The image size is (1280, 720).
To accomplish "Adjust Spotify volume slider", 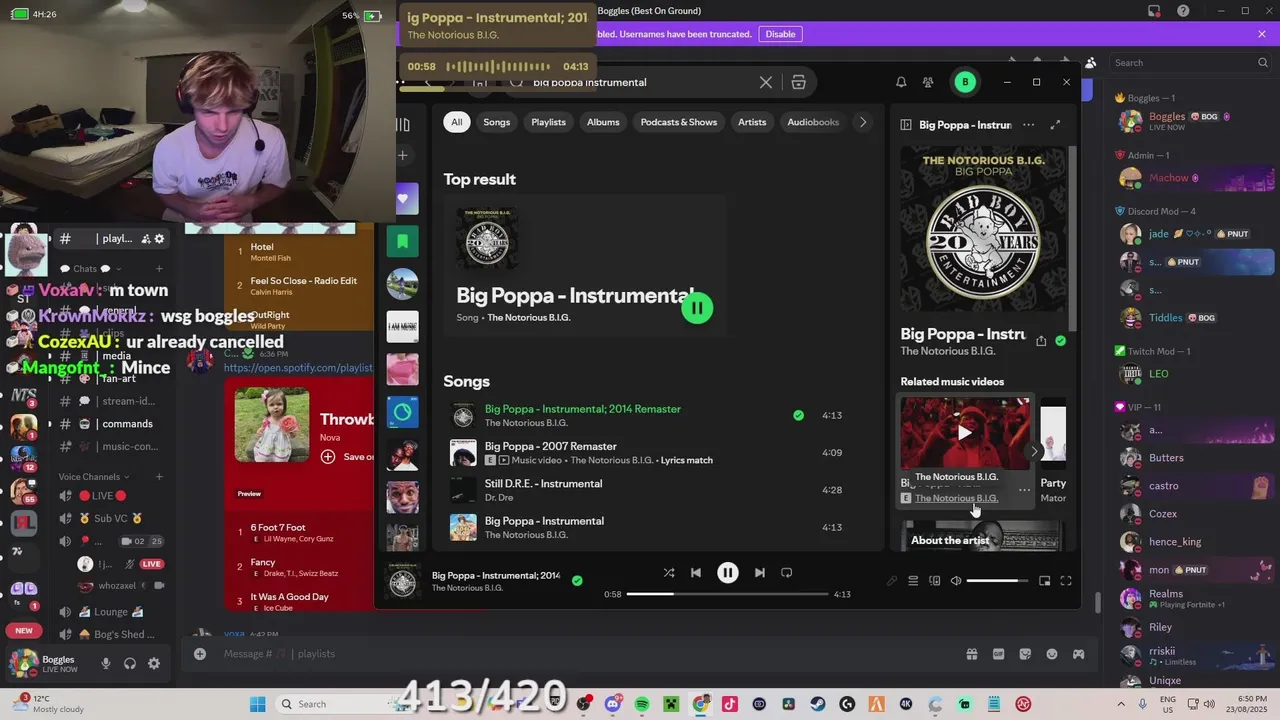I will (997, 581).
